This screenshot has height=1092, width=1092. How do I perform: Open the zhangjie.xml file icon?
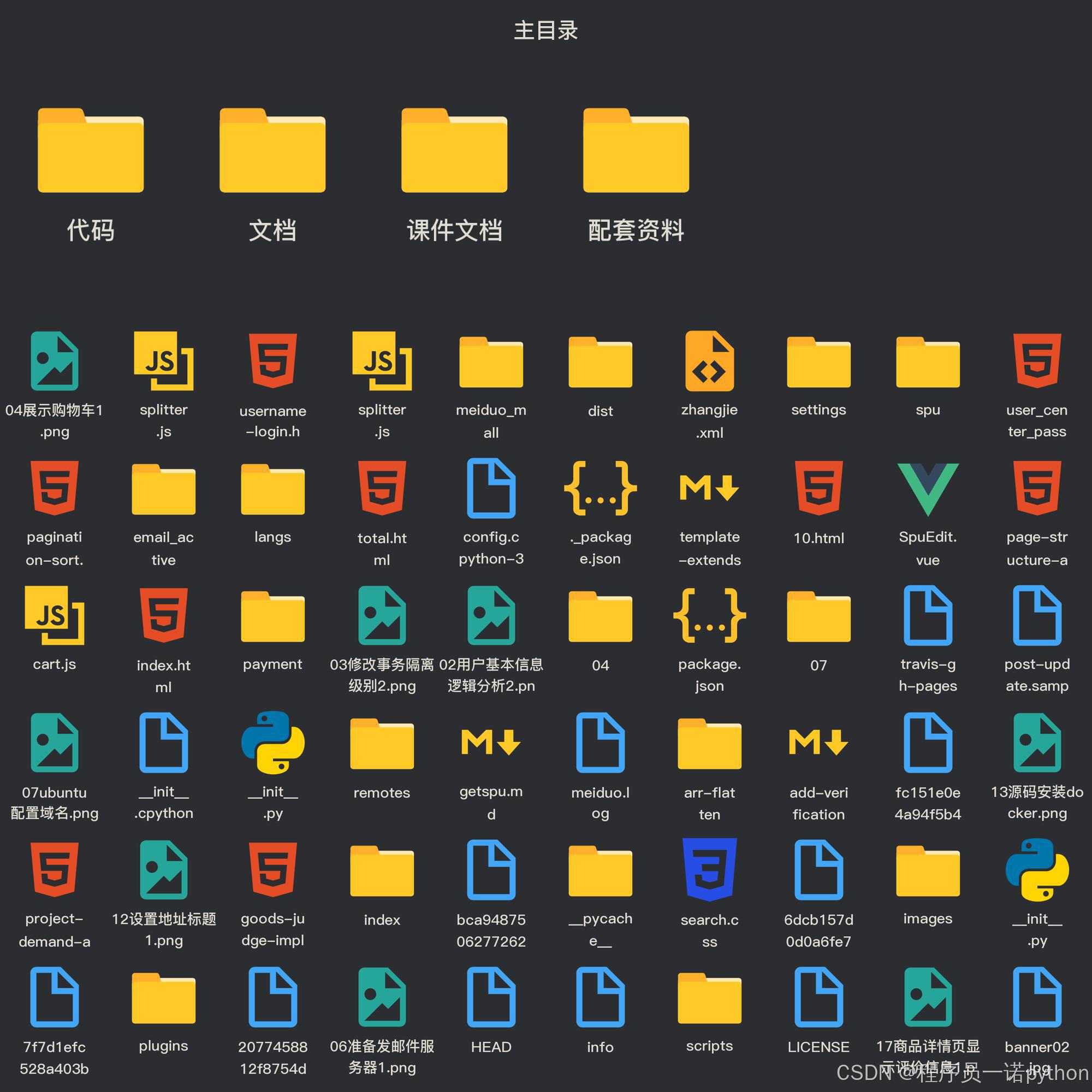pyautogui.click(x=709, y=362)
